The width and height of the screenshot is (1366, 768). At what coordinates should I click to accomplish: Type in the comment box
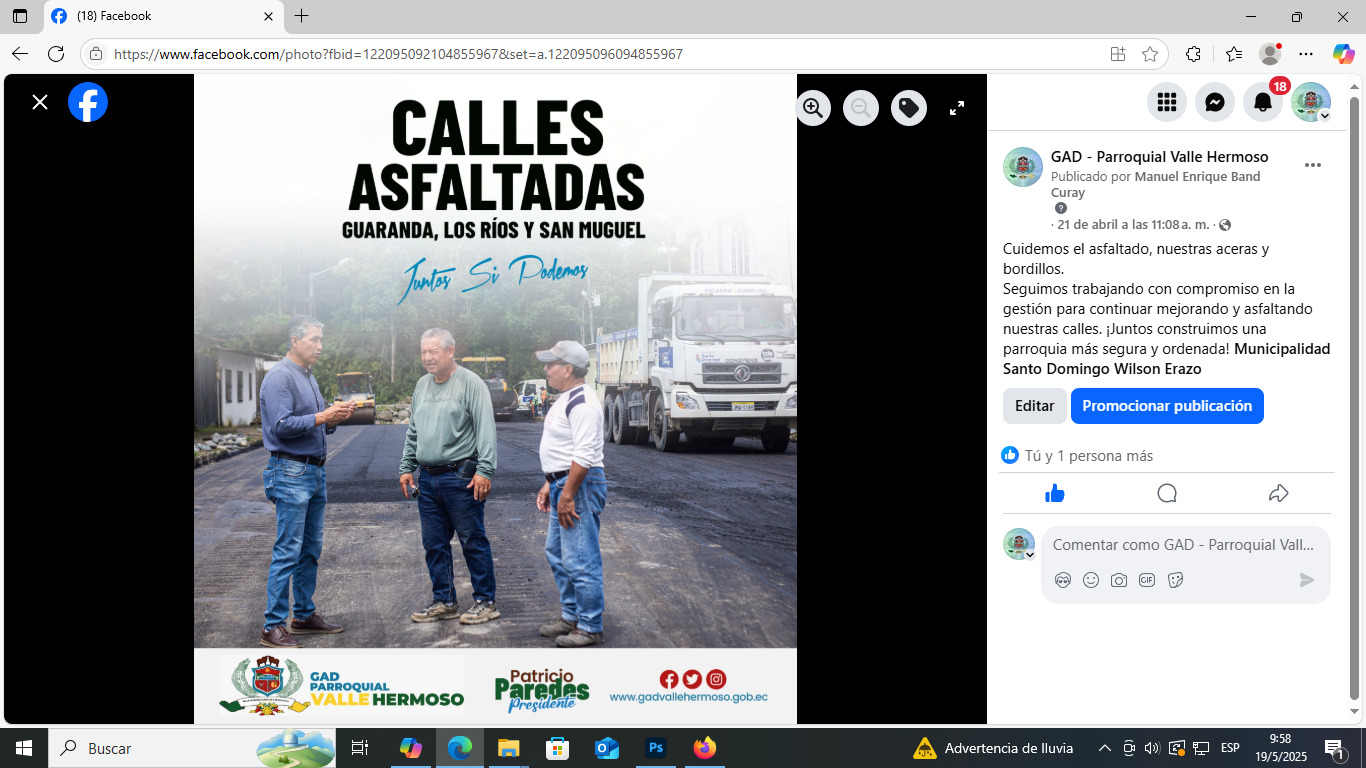[x=1183, y=545]
